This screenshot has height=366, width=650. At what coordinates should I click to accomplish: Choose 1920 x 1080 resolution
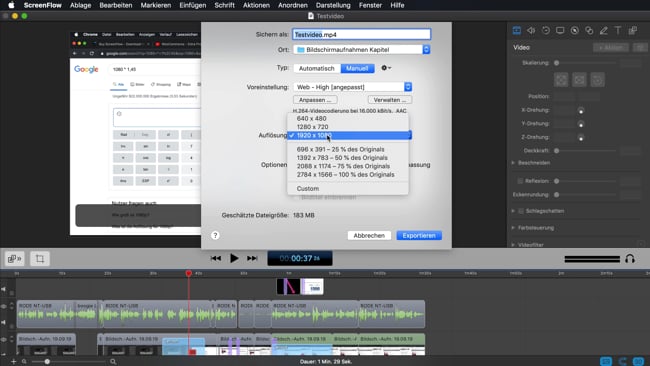[348, 136]
